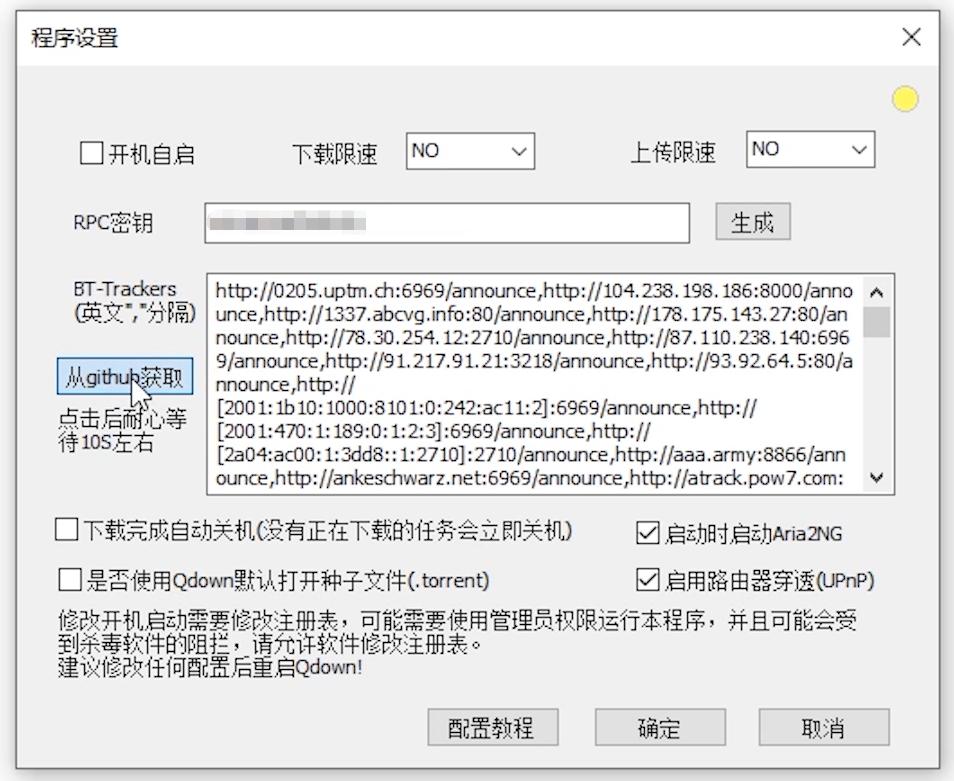Click the 取消 cancel button
The height and width of the screenshot is (781, 954).
pyautogui.click(x=823, y=727)
